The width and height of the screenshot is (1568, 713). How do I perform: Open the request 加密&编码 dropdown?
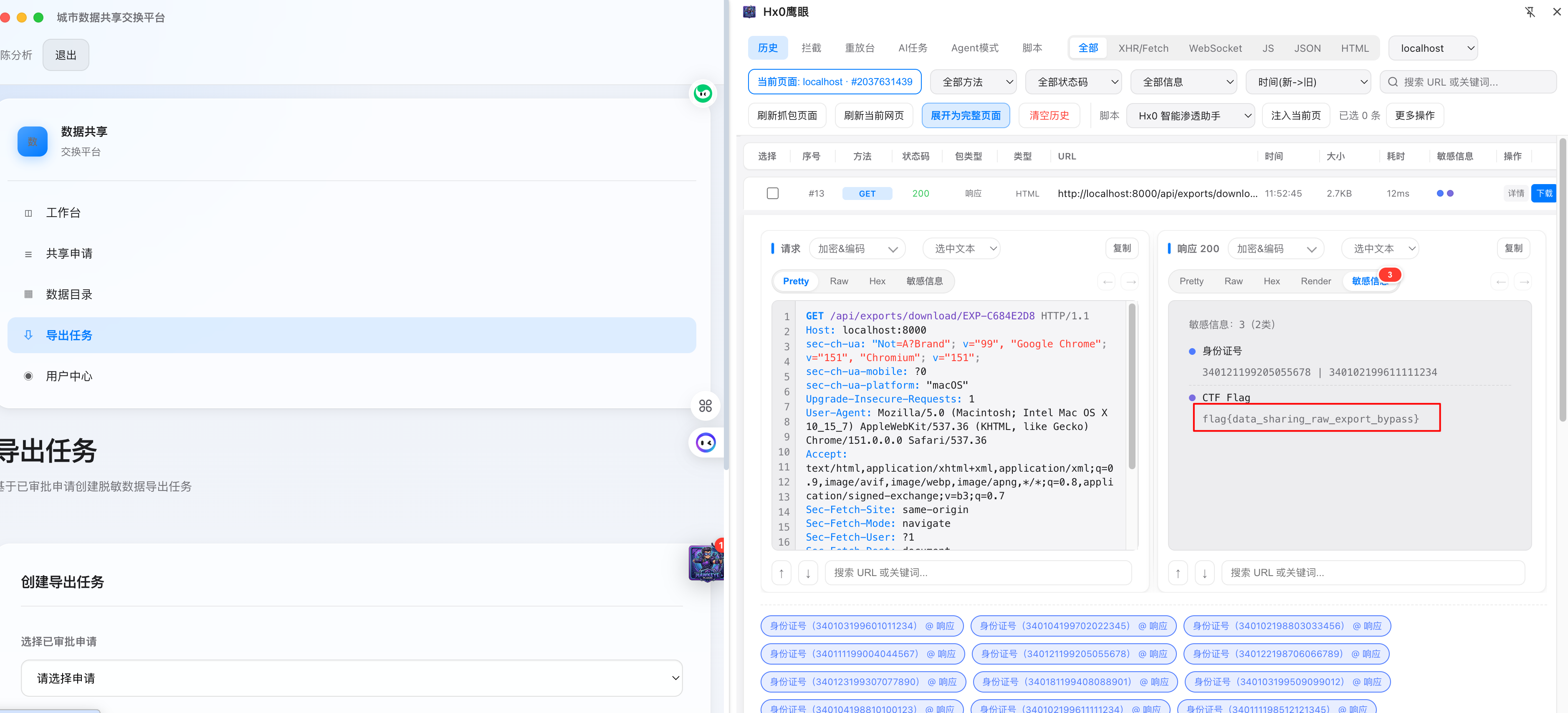857,248
